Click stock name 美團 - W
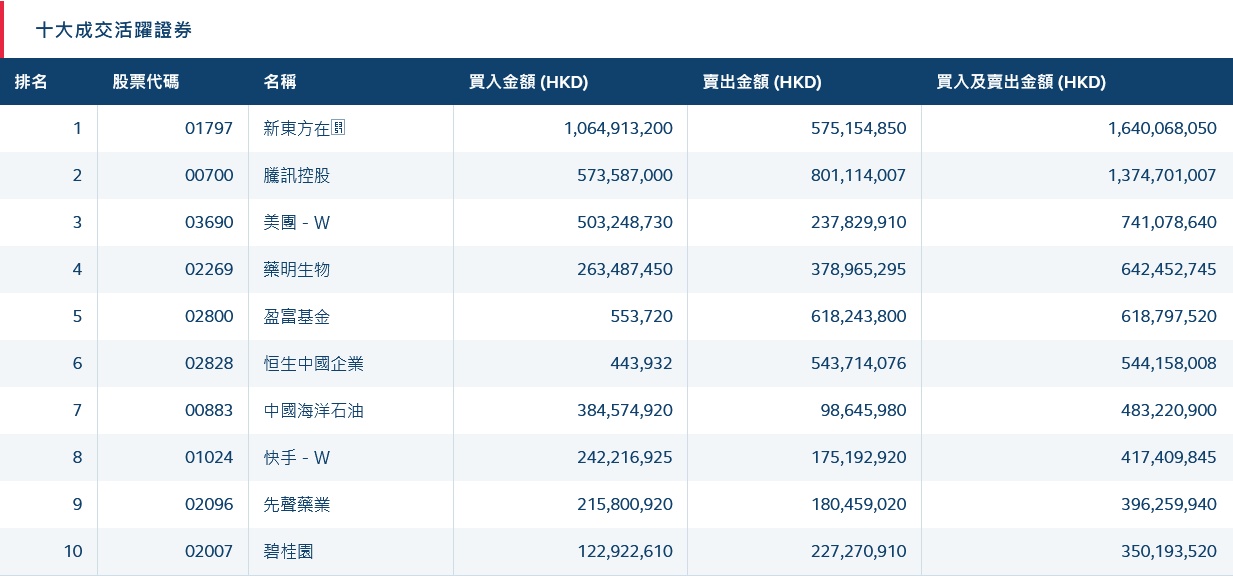Viewport: 1233px width, 576px height. tap(297, 222)
